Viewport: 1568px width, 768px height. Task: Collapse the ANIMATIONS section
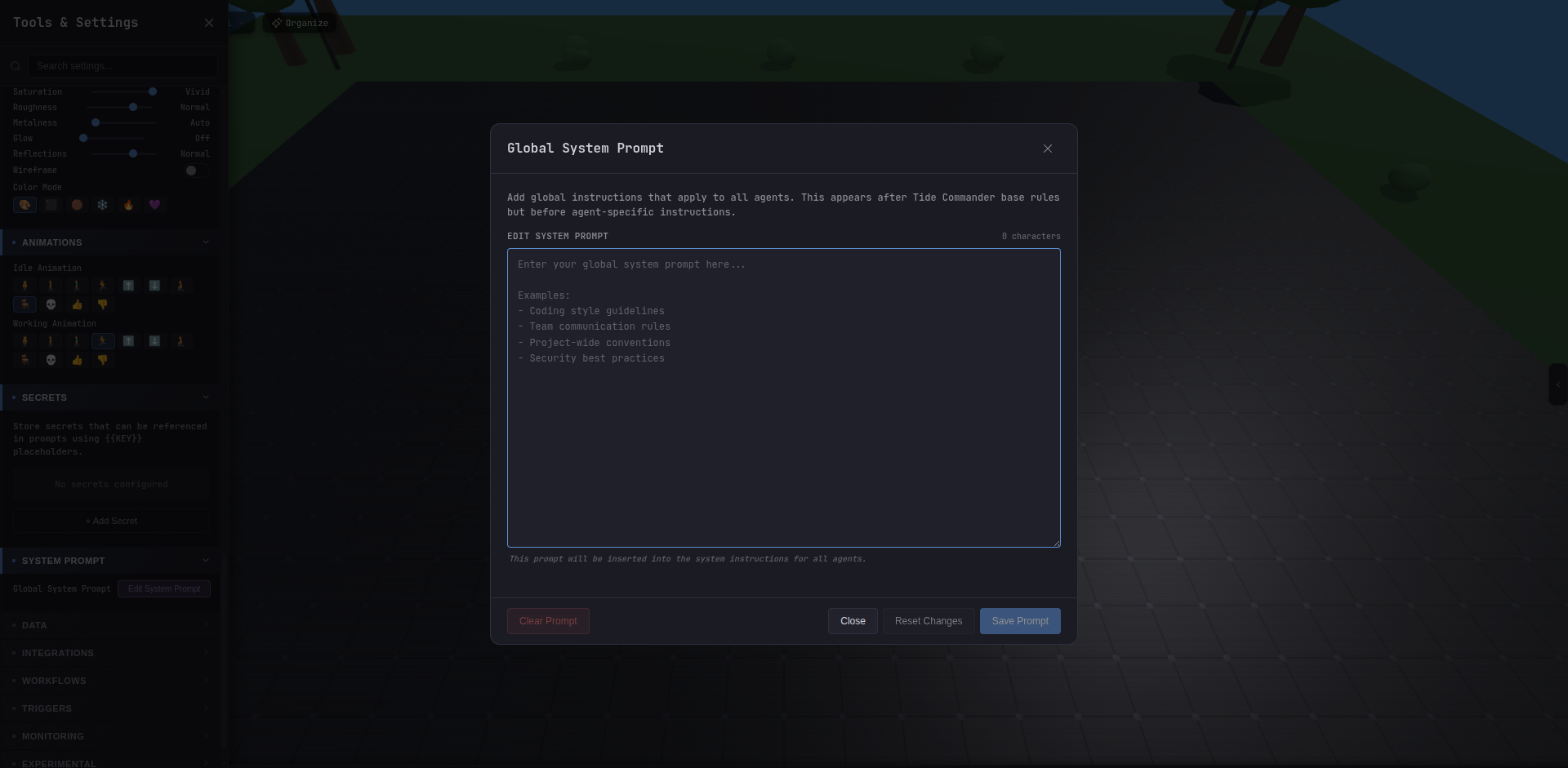(109, 242)
